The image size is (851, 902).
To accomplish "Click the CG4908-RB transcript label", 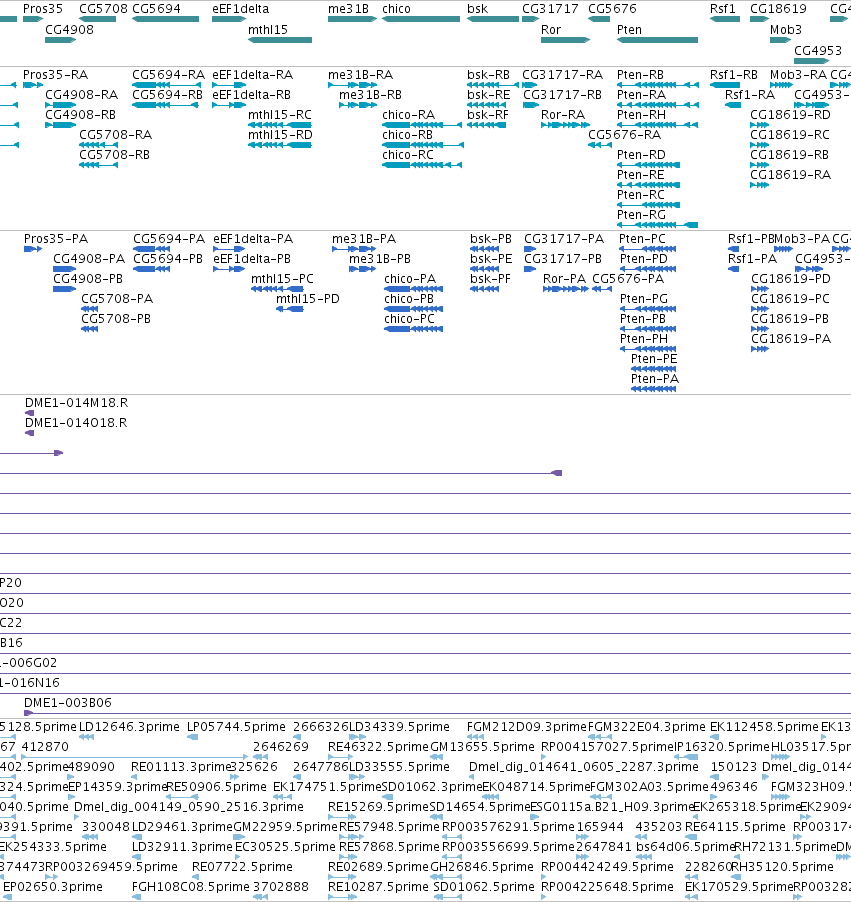I will coord(81,114).
